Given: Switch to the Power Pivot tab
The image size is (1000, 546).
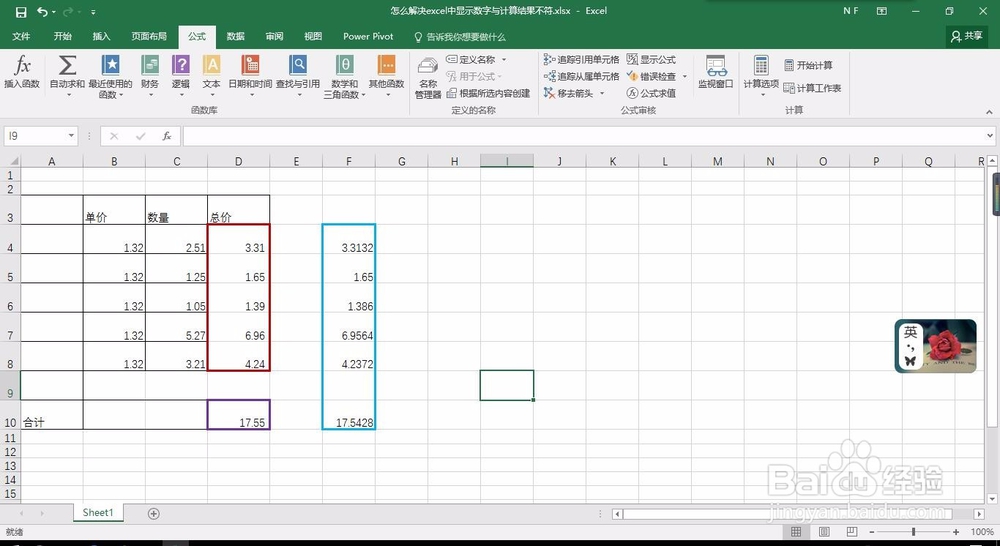Looking at the screenshot, I should pos(368,36).
